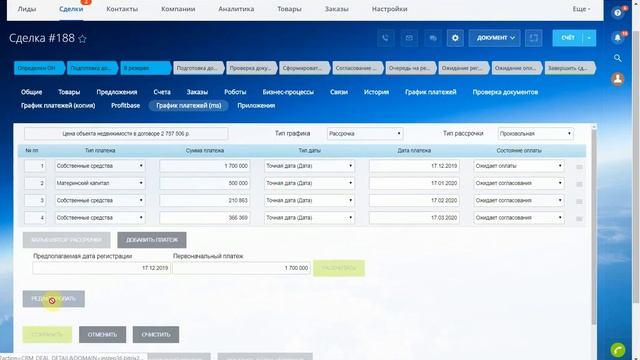Click the Сохранить button
The width and height of the screenshot is (640, 360).
coord(47,335)
